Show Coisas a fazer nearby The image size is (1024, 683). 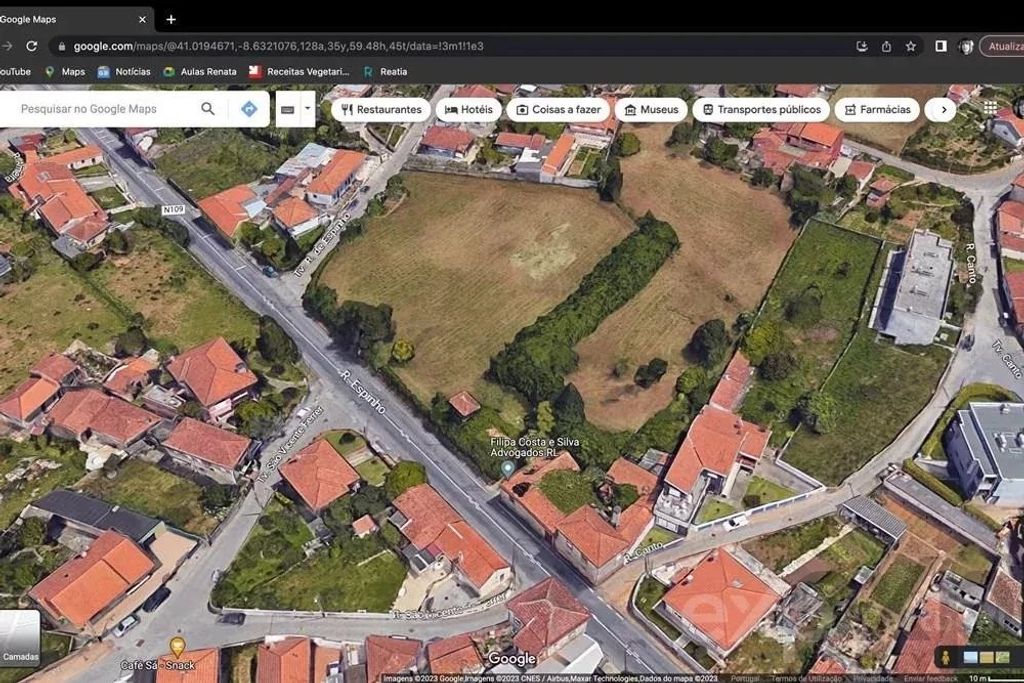coord(558,110)
